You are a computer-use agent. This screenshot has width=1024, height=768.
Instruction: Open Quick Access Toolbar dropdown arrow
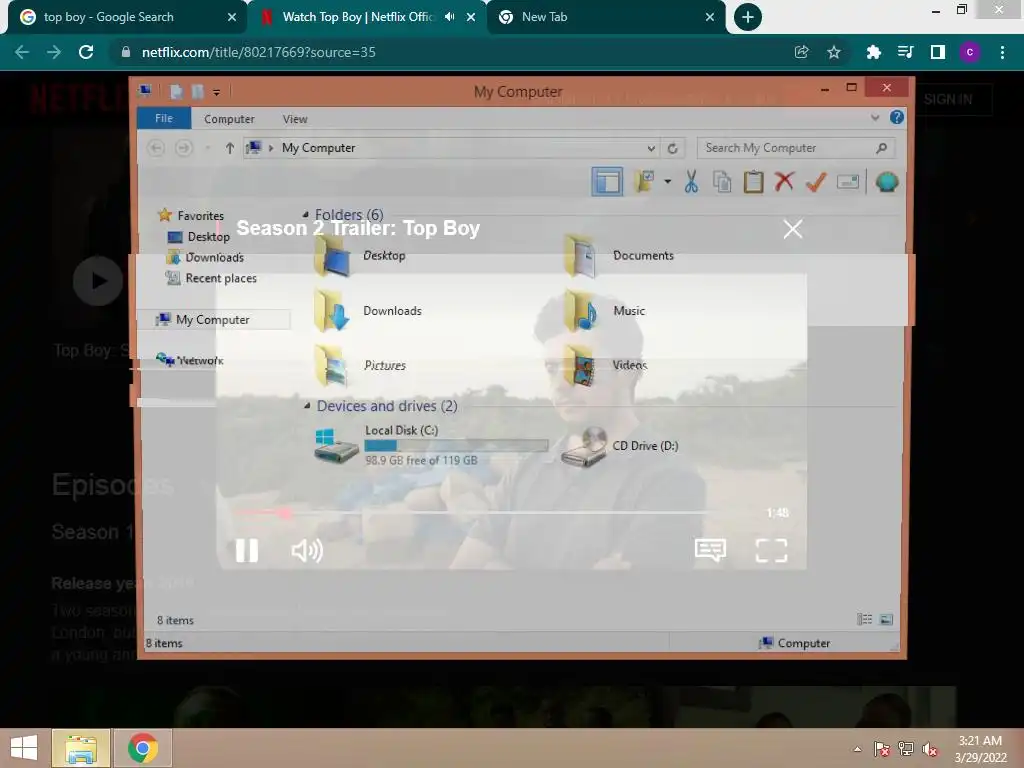click(x=216, y=92)
